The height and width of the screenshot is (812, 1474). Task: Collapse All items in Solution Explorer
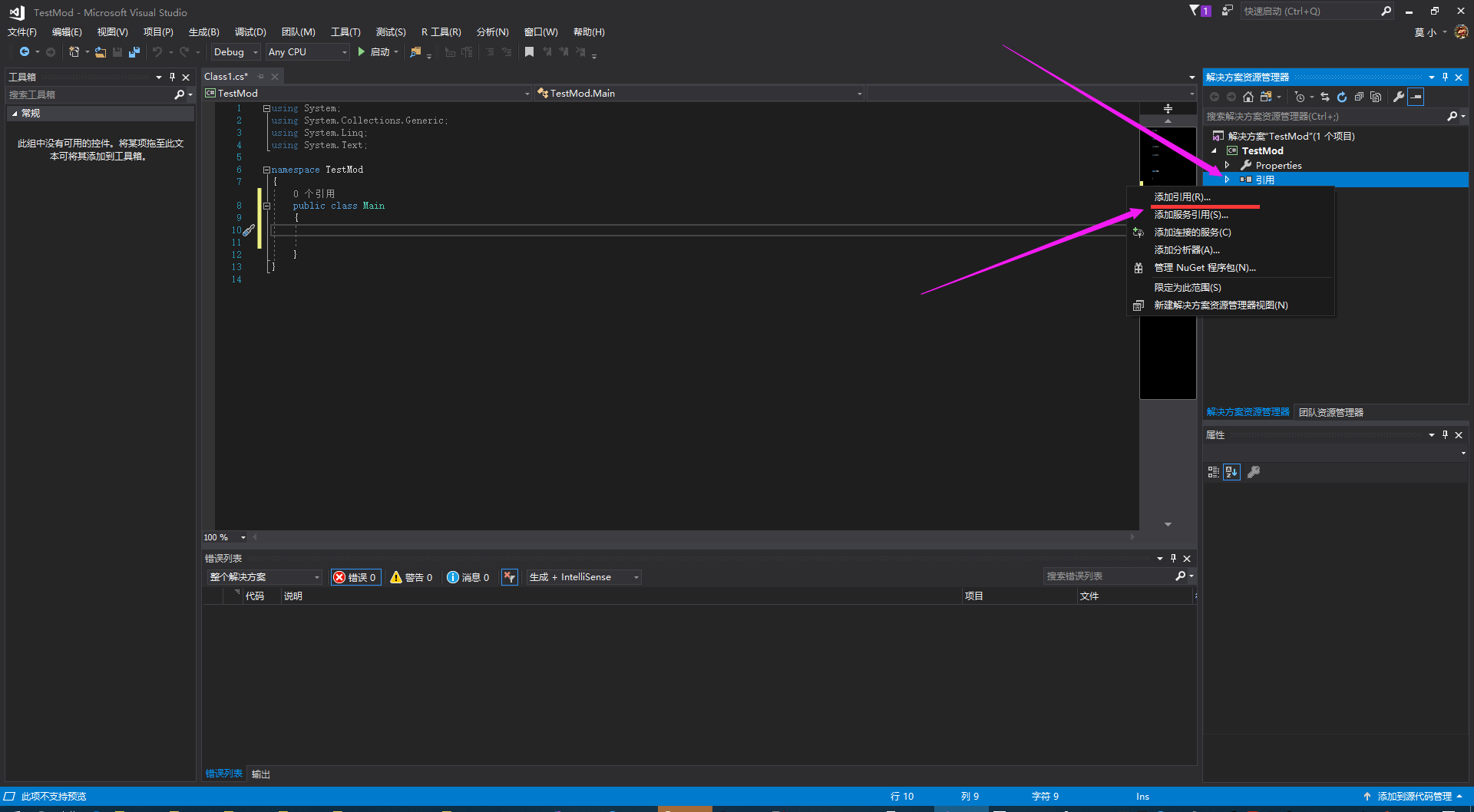point(1359,97)
